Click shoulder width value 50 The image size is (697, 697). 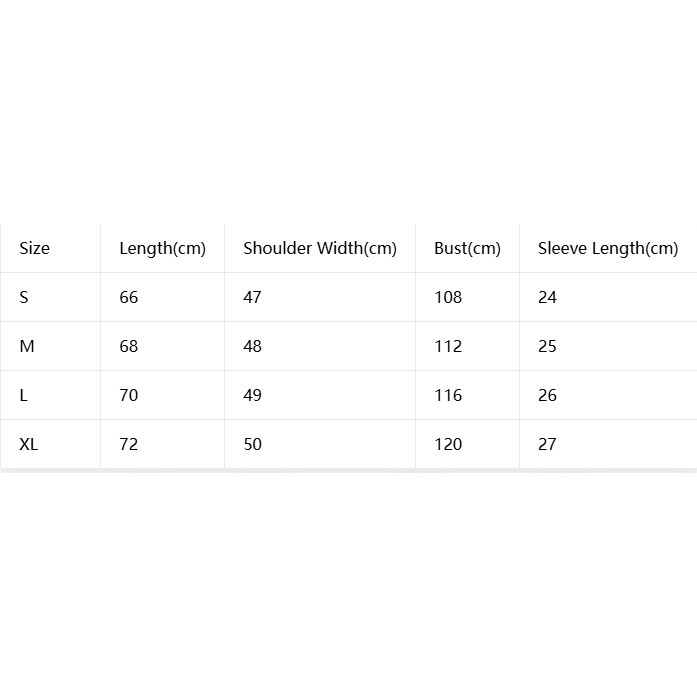click(x=252, y=444)
